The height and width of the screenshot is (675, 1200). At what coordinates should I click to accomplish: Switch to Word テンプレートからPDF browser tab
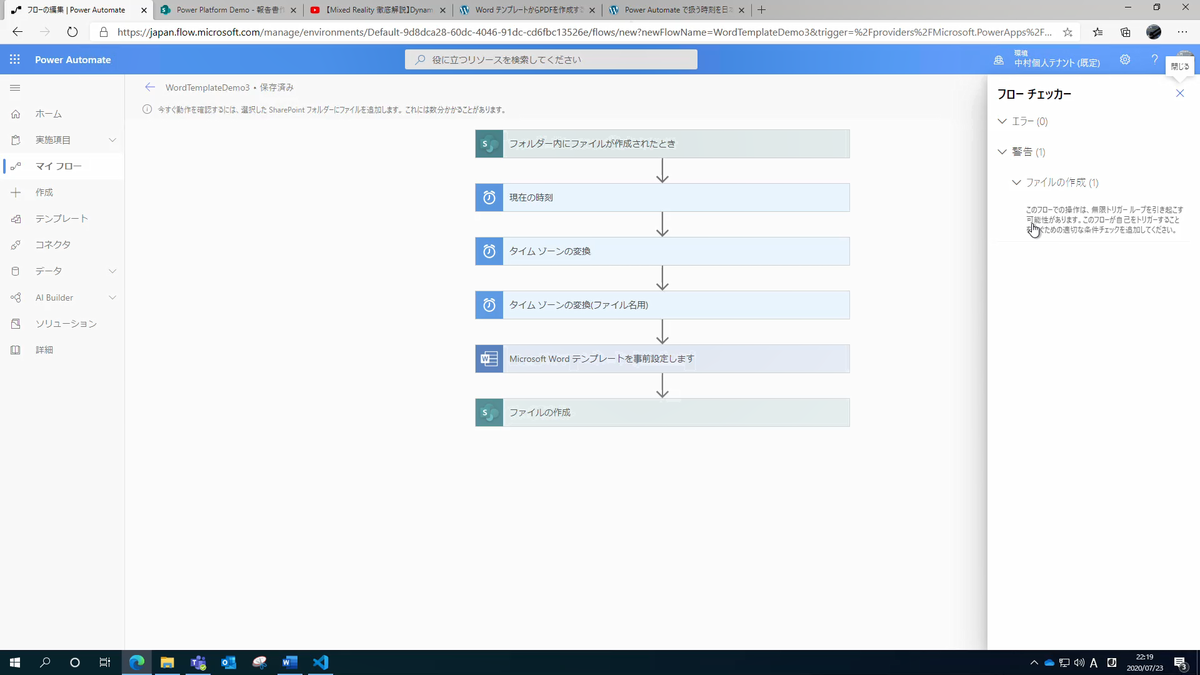coord(528,10)
